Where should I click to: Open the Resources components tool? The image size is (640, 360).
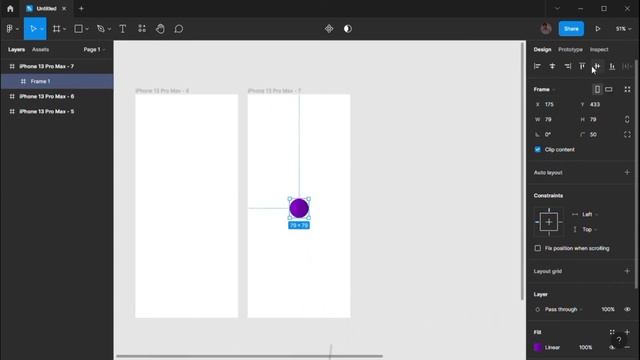142,29
